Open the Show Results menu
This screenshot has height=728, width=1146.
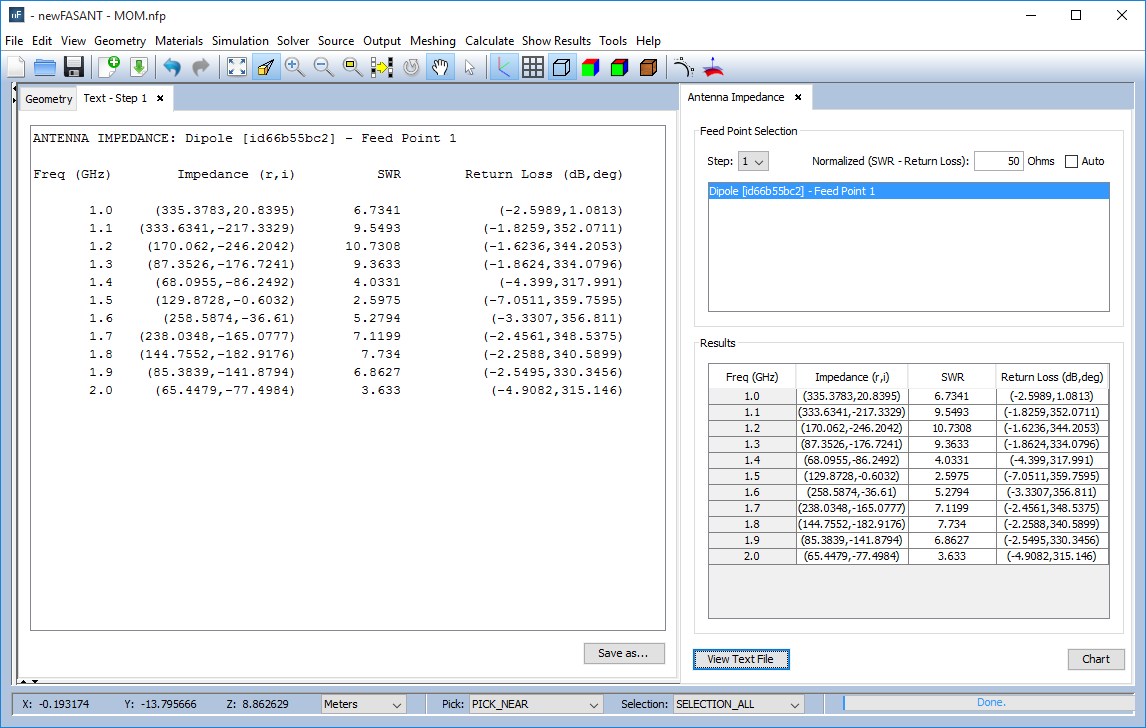click(556, 41)
